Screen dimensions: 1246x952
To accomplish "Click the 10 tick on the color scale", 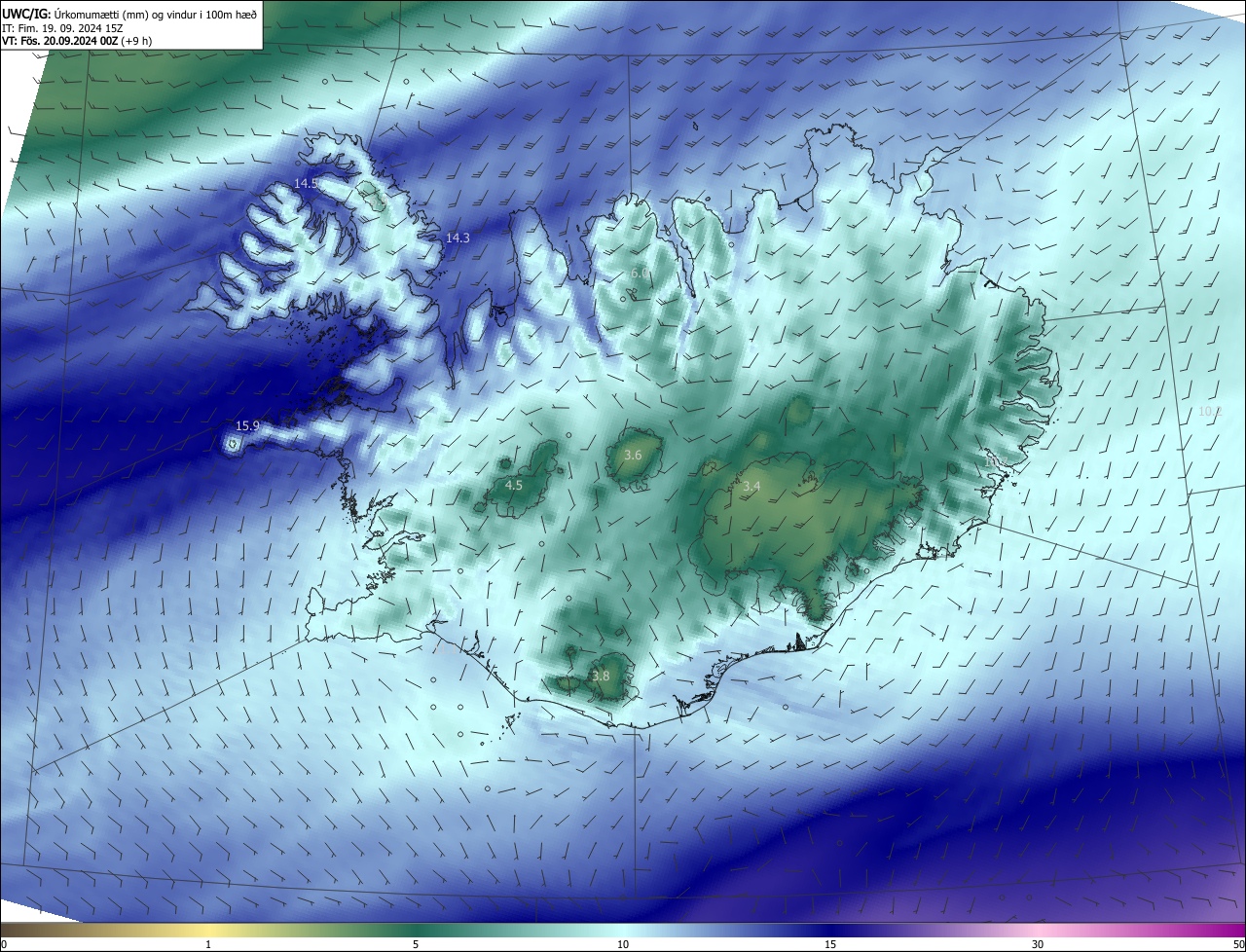I will 623,944.
